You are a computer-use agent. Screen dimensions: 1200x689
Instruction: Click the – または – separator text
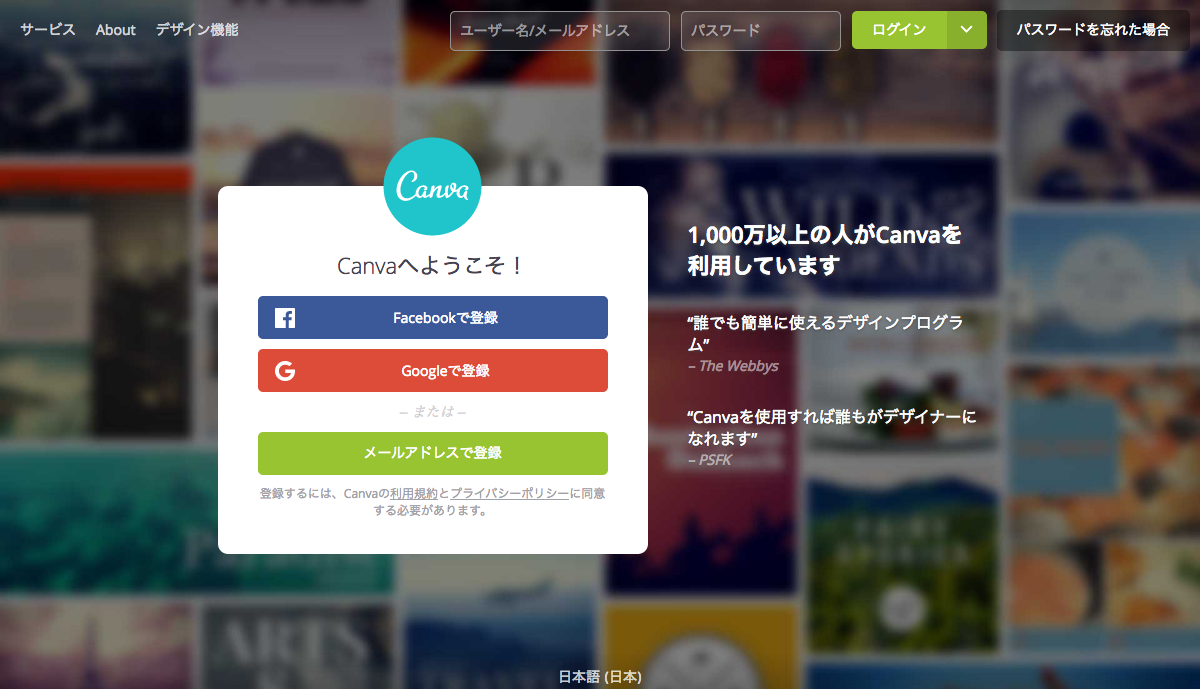[433, 412]
